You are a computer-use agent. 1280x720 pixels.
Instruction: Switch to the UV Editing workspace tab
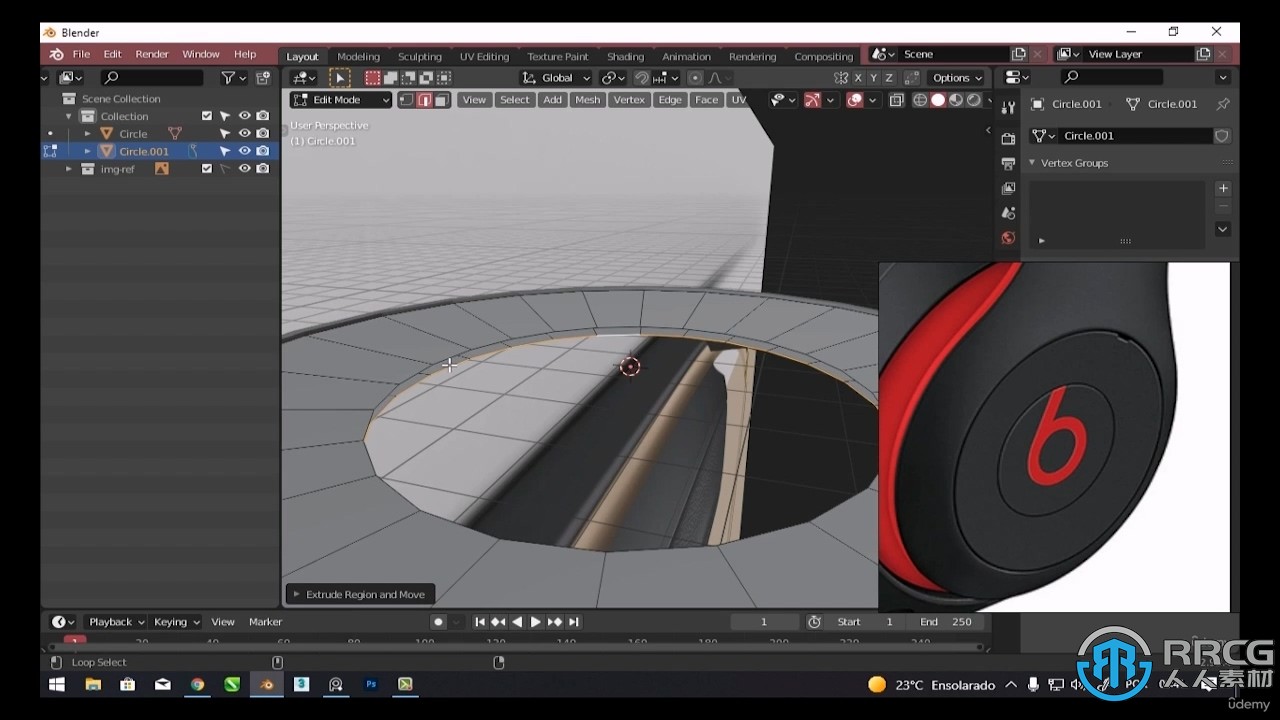pyautogui.click(x=484, y=57)
